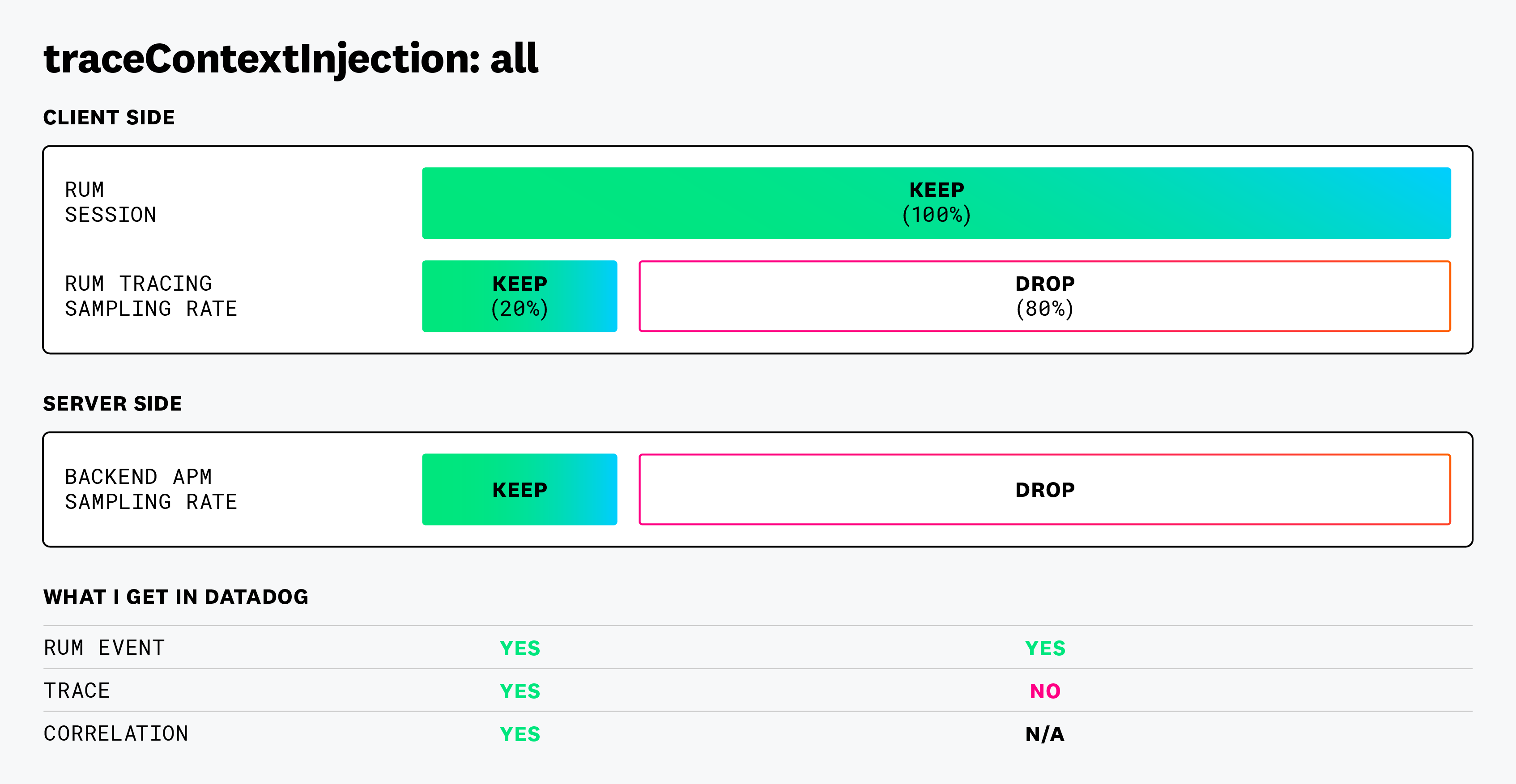Click the N/A value in CORRELATION row
Image resolution: width=1516 pixels, height=784 pixels.
1045,734
